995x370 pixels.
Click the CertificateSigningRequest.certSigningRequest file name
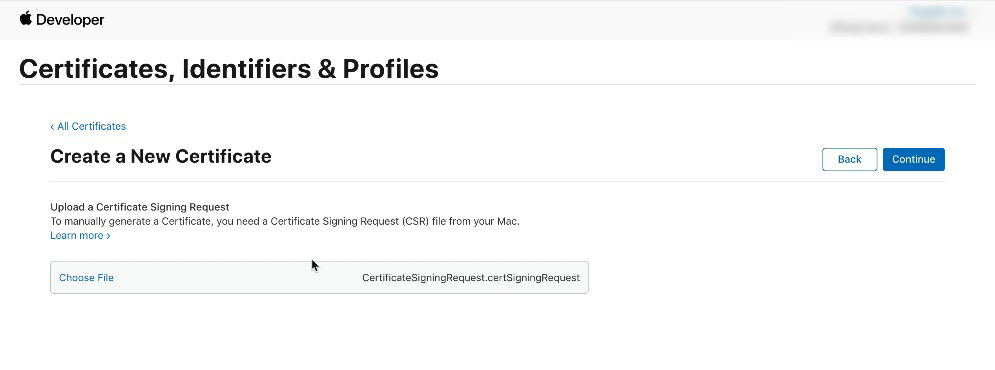[x=471, y=277]
